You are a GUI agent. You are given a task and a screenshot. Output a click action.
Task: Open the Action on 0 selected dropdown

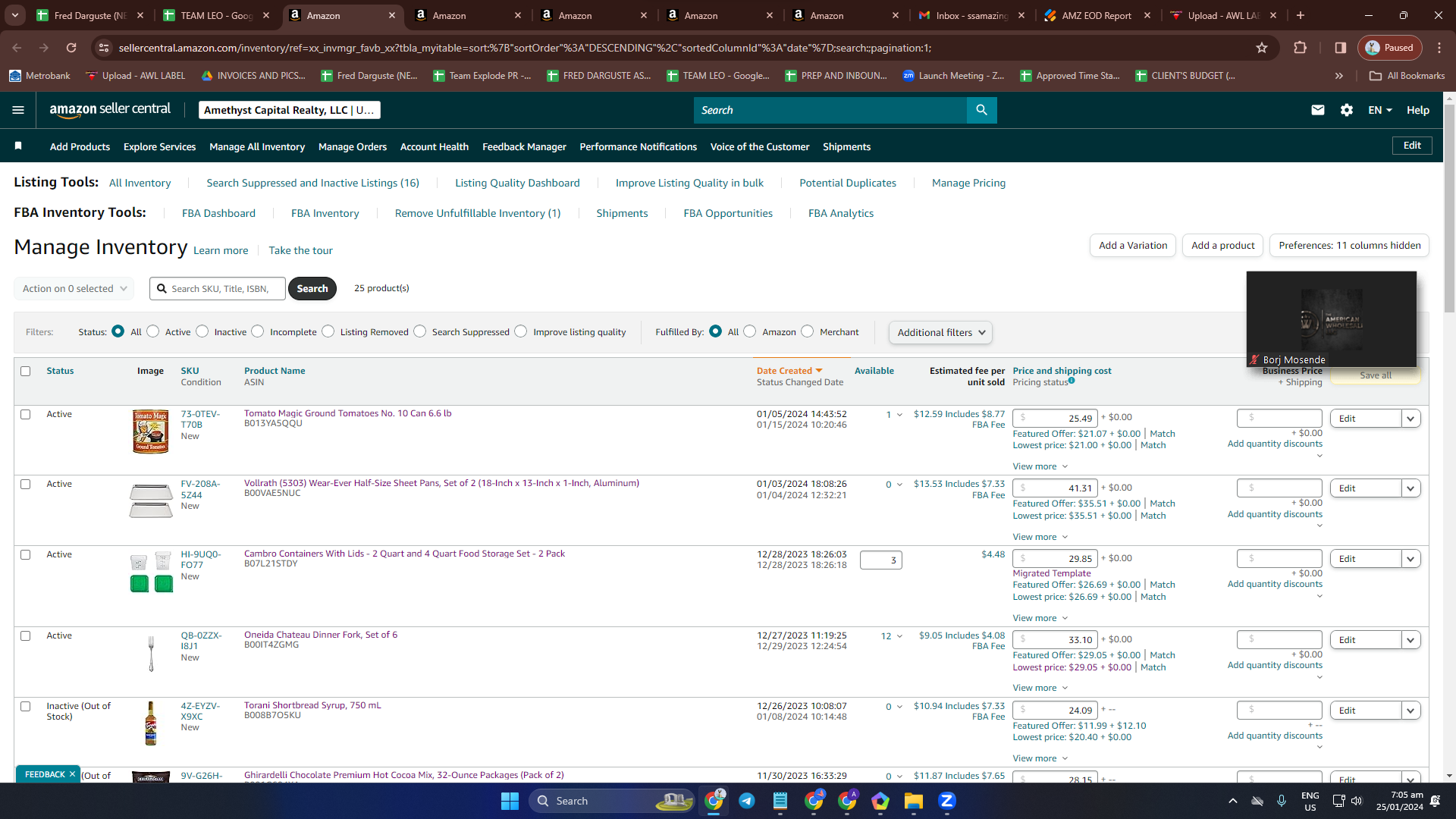[74, 289]
